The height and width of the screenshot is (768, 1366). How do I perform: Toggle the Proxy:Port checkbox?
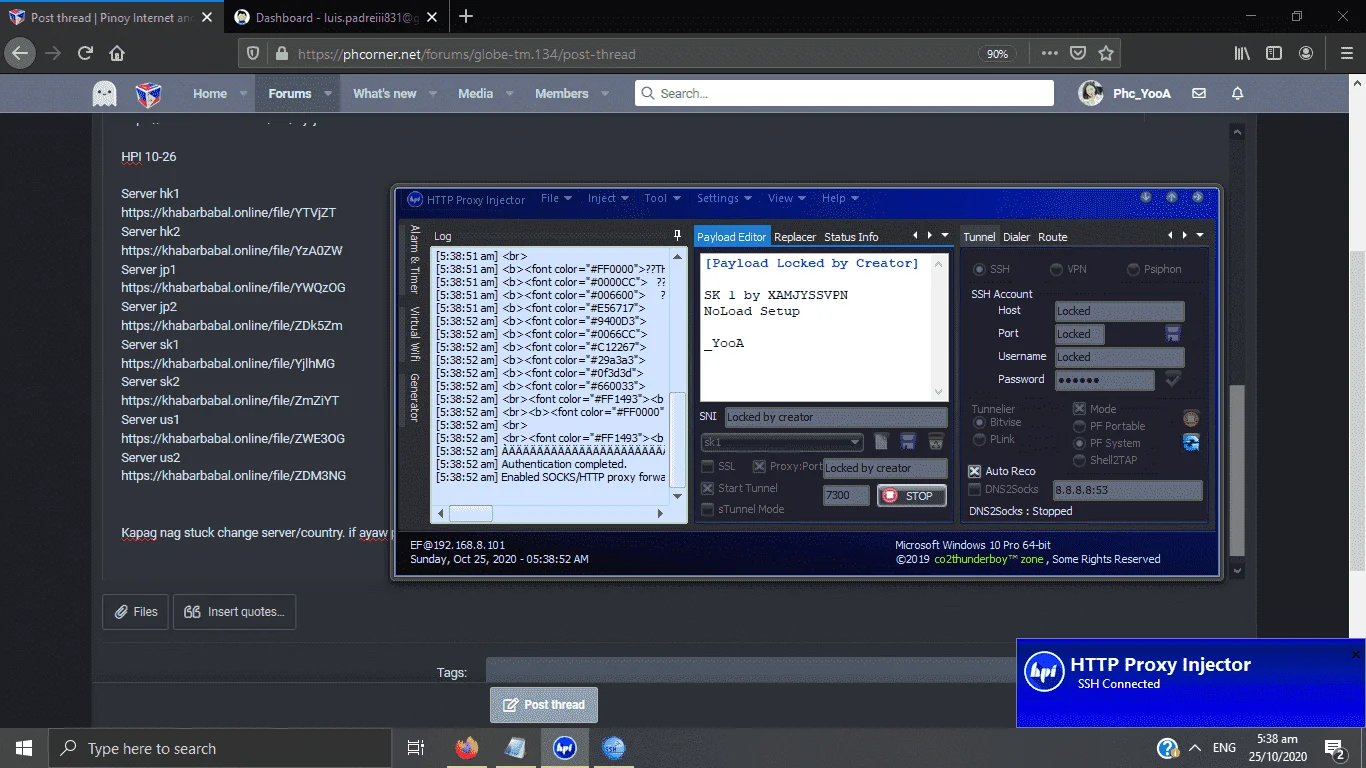coord(760,467)
